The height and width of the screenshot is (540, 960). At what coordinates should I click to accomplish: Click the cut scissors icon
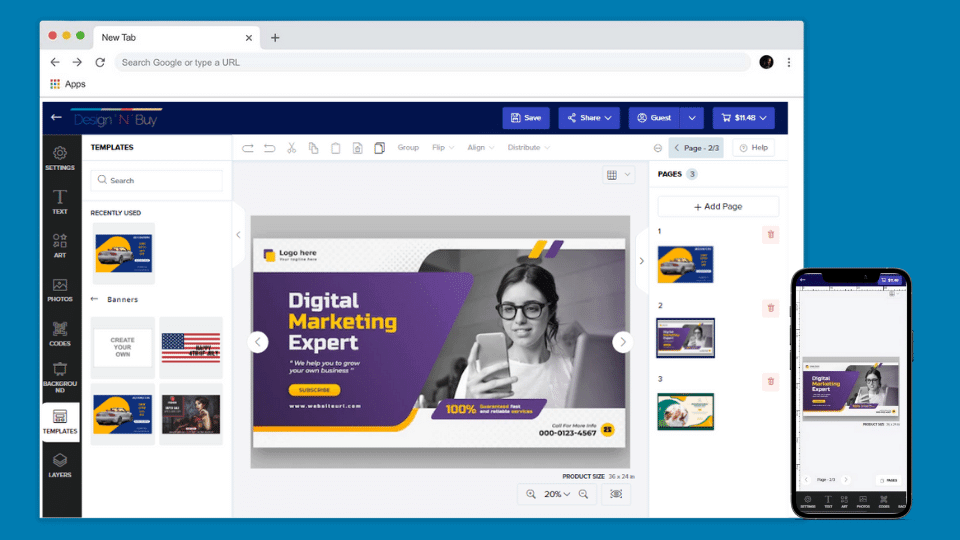(291, 148)
